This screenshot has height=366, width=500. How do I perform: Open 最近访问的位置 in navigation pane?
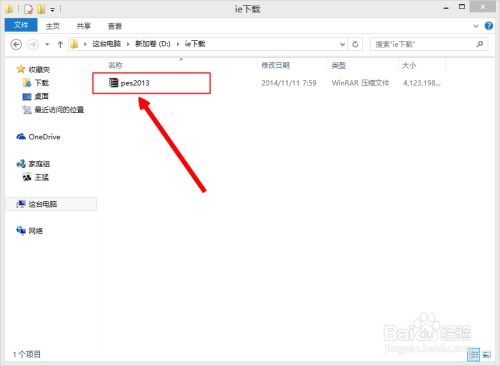[x=59, y=110]
